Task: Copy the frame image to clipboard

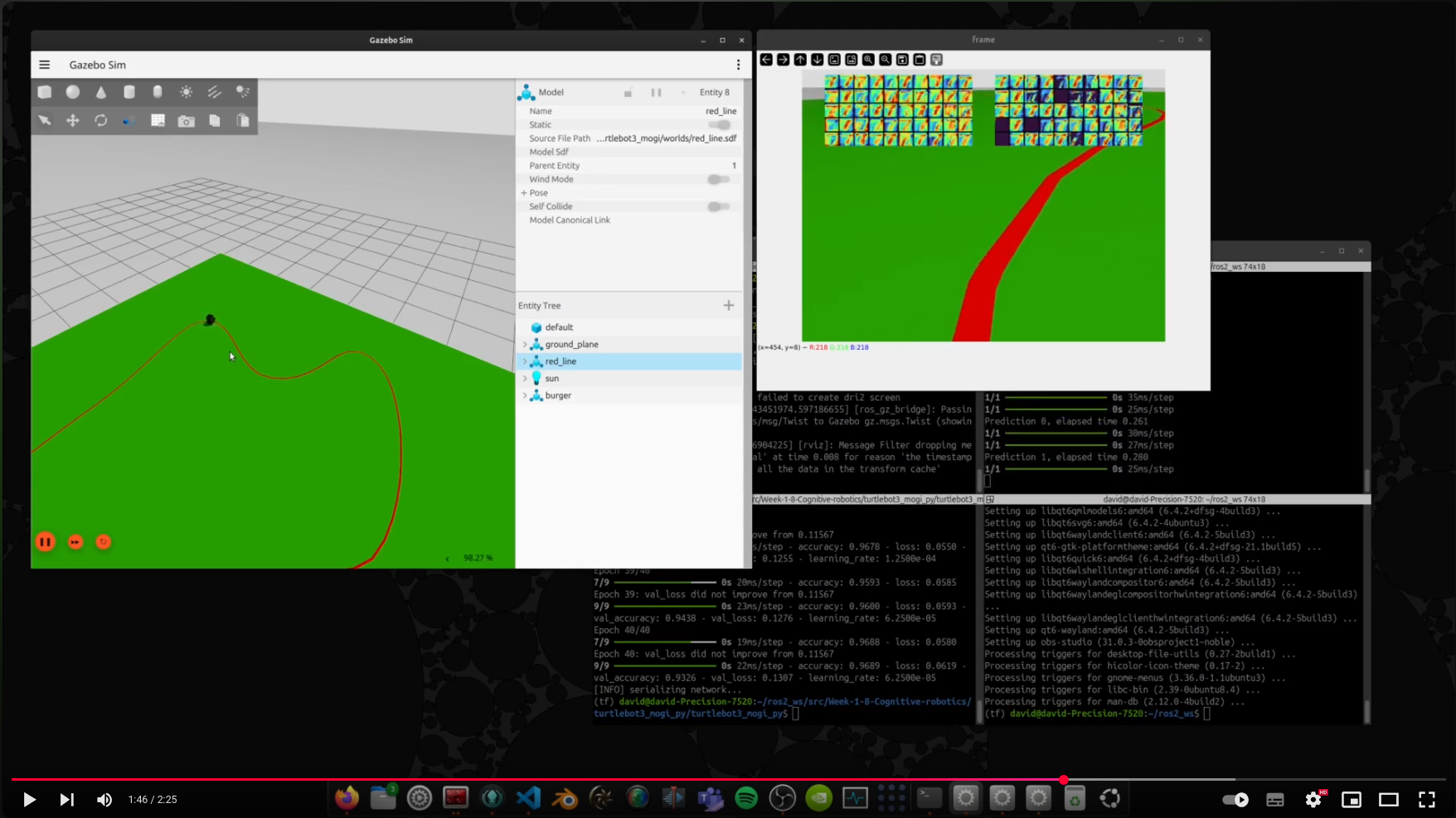Action: click(920, 60)
